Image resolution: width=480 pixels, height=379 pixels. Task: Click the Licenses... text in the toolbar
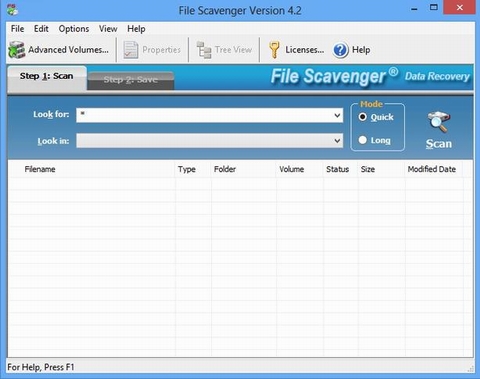coord(305,50)
